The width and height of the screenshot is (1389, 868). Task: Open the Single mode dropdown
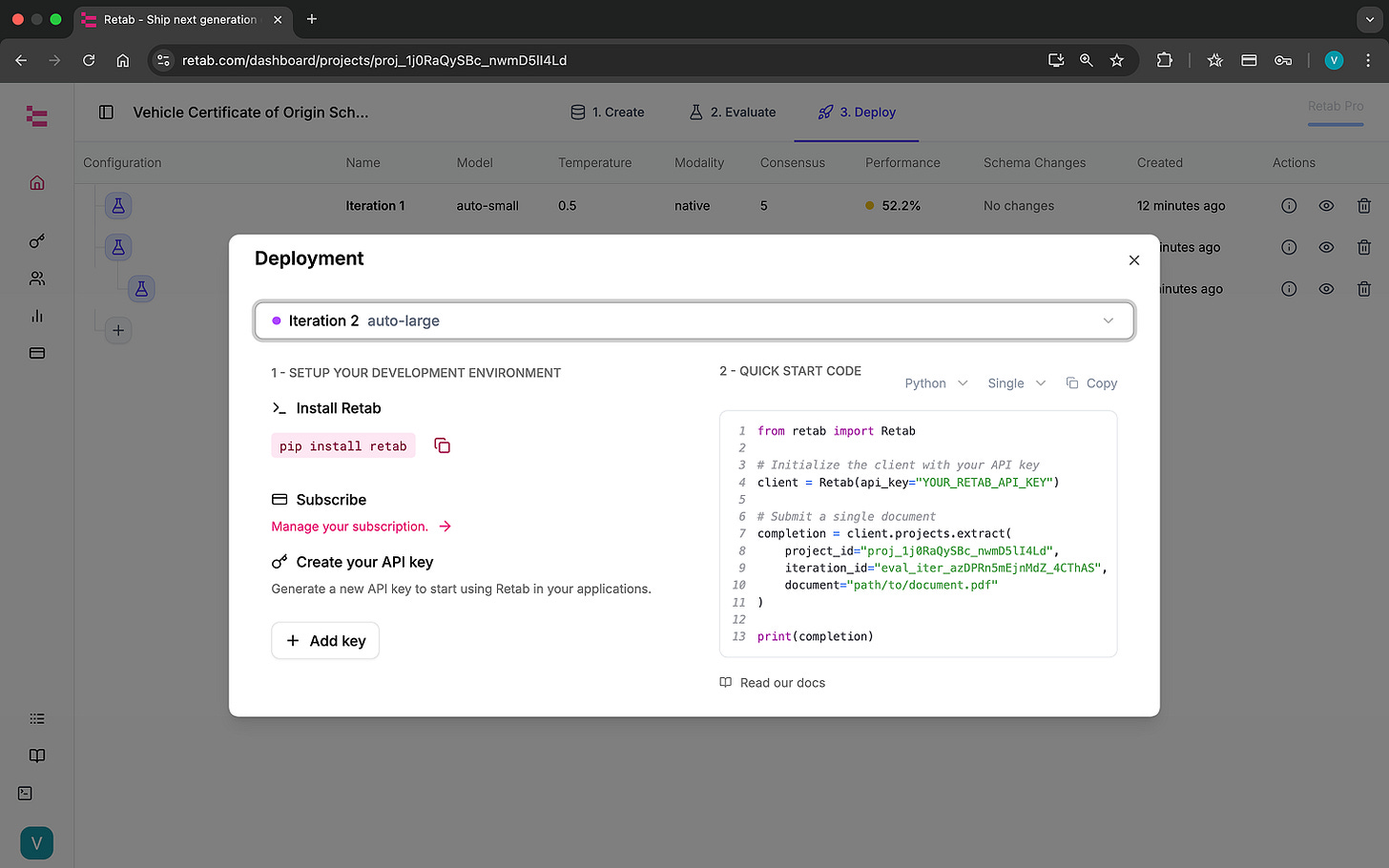pos(1017,383)
